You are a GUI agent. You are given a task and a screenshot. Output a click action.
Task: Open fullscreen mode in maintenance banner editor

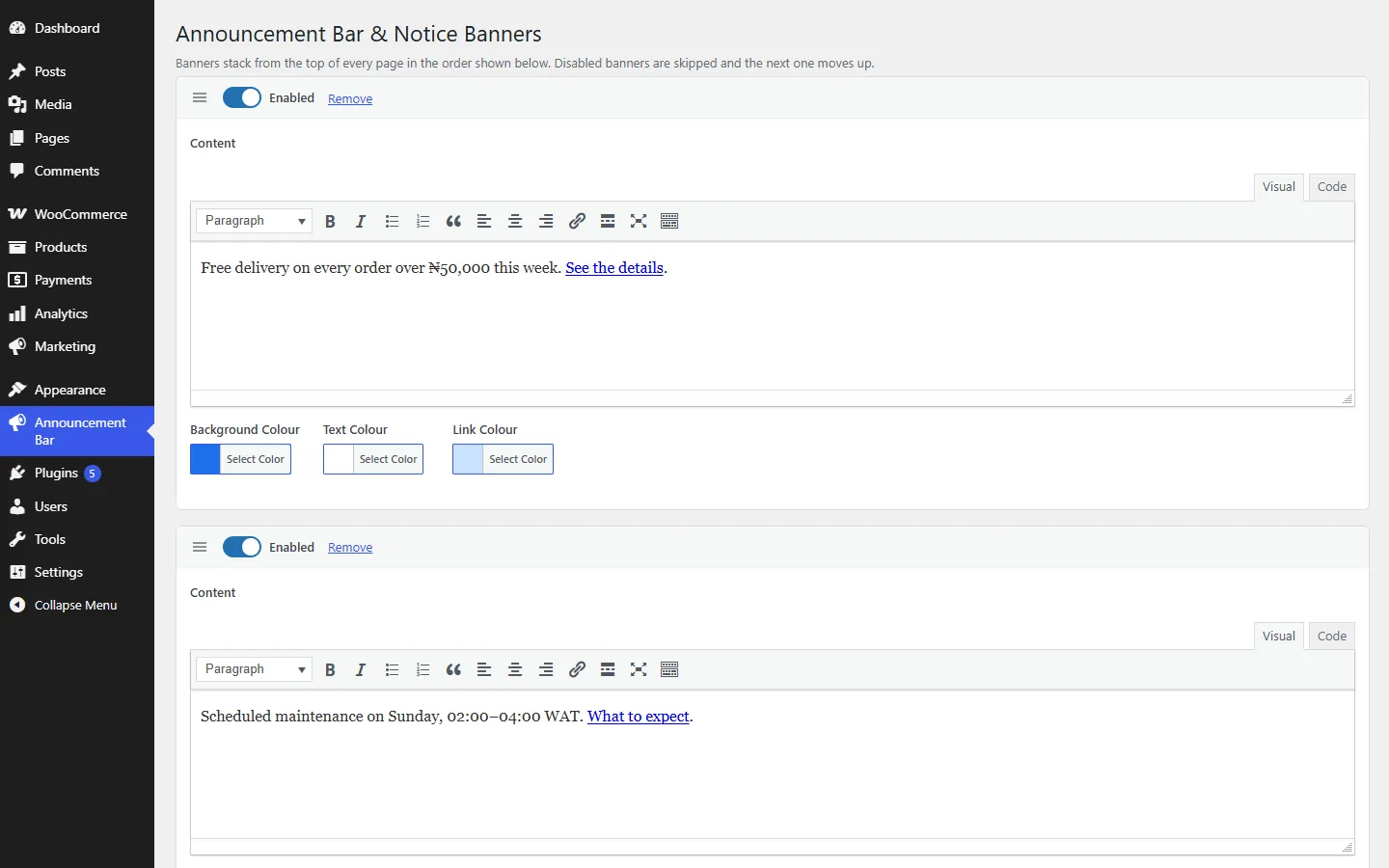click(x=639, y=669)
